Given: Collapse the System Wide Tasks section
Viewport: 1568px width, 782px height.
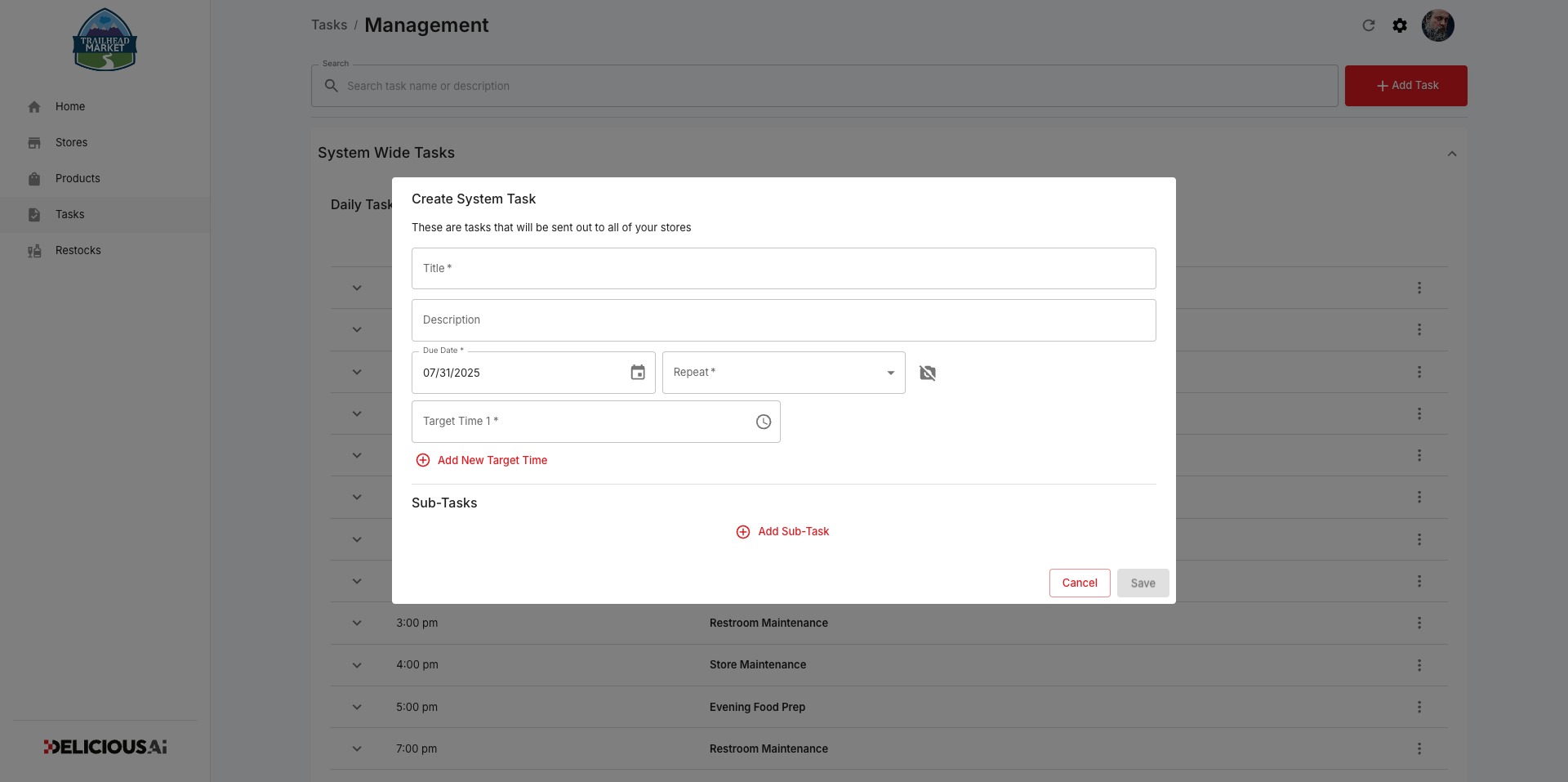Looking at the screenshot, I should [x=1452, y=154].
